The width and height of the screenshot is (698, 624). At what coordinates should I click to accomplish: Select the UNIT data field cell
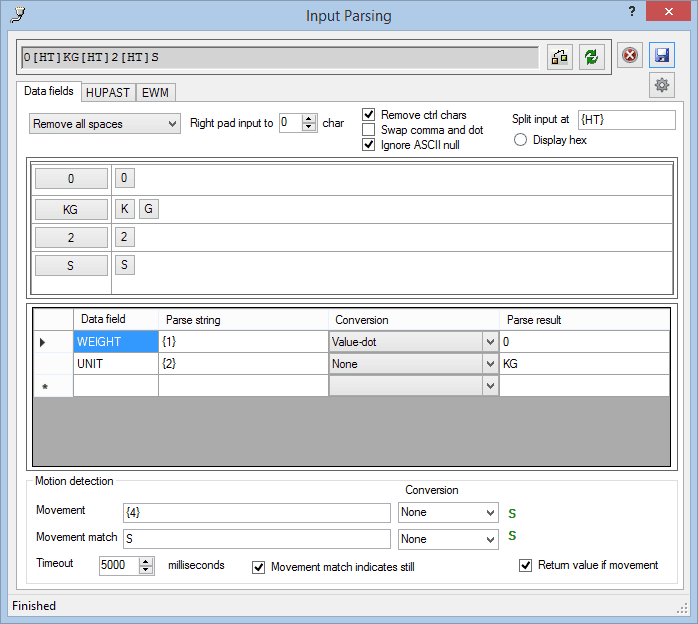[116, 364]
